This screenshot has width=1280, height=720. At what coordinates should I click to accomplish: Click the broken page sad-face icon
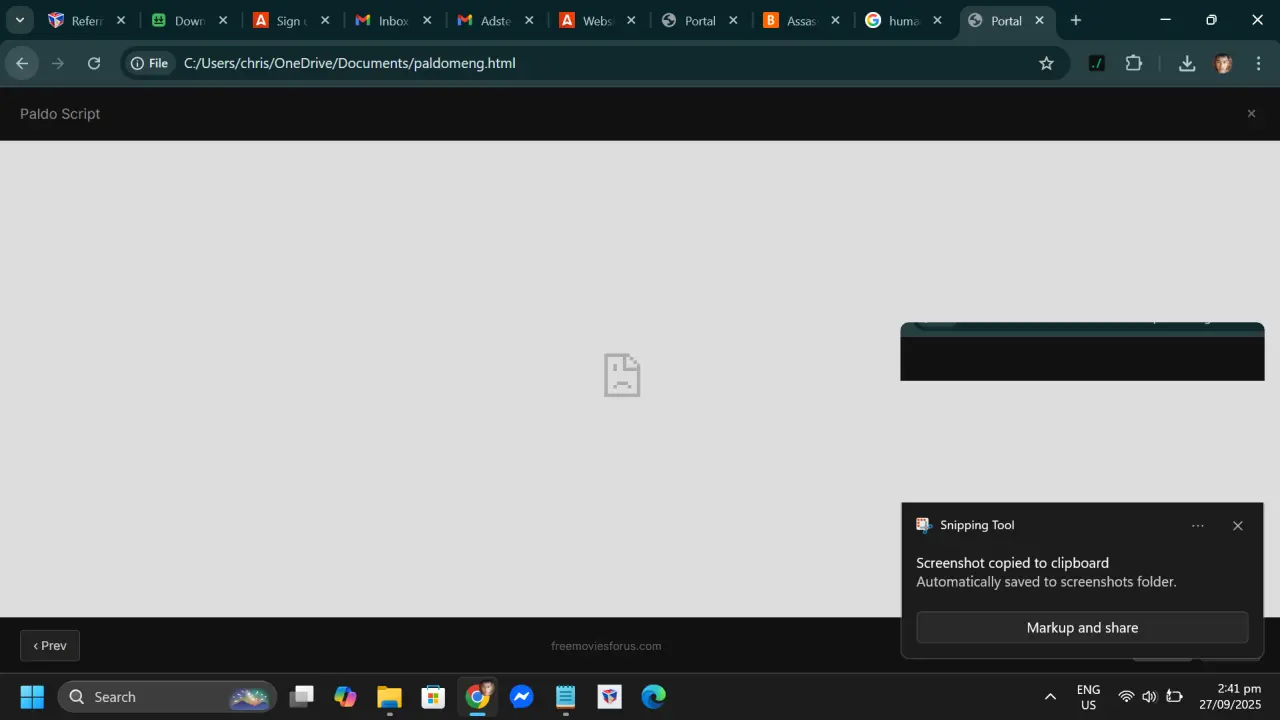622,375
